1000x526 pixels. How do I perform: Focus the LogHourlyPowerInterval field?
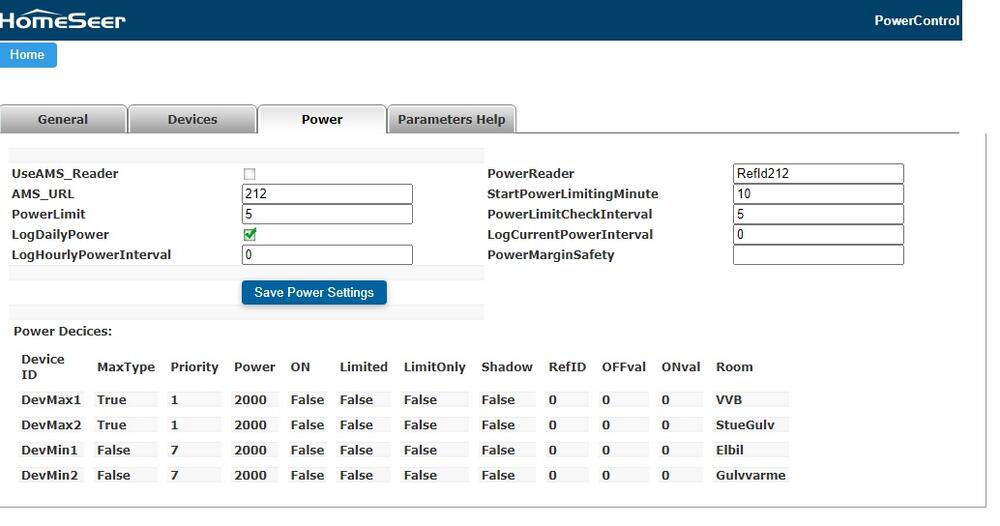(327, 255)
